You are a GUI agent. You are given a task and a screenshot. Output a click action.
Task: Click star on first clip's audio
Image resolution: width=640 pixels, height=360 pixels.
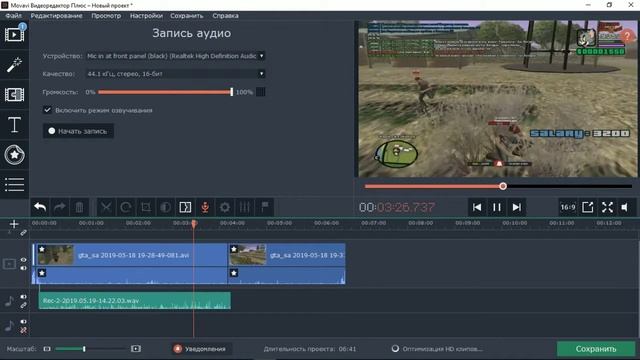coord(42,273)
